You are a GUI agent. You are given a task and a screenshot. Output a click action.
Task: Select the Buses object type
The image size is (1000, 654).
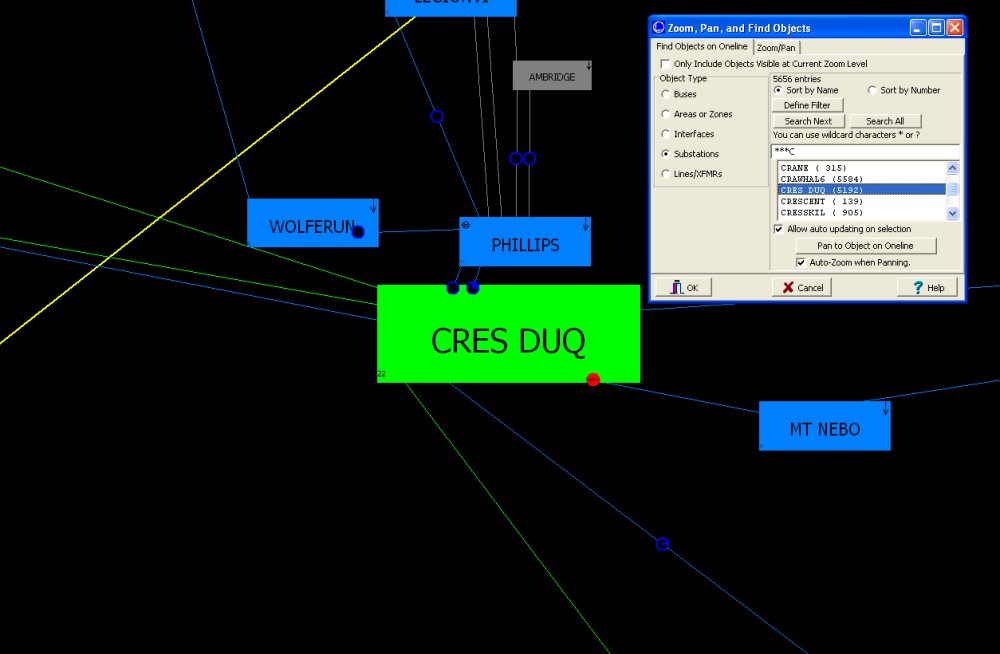click(x=666, y=94)
